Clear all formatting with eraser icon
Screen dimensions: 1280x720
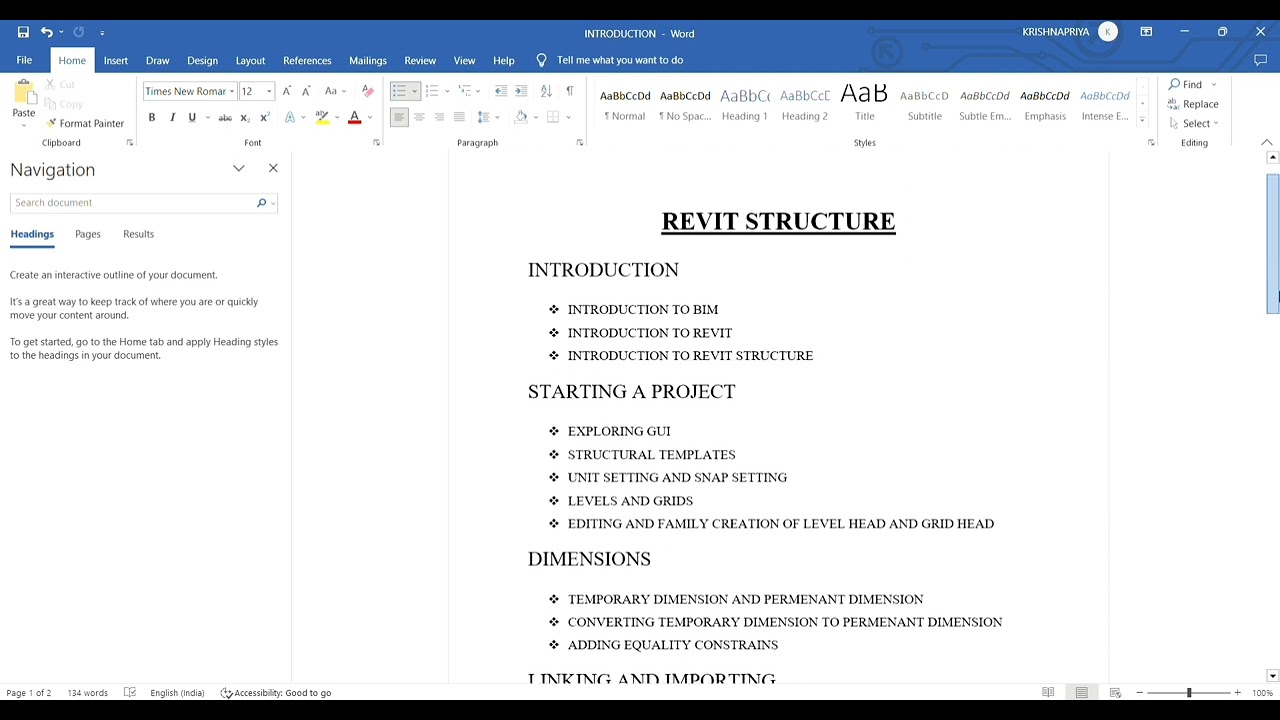(x=367, y=91)
